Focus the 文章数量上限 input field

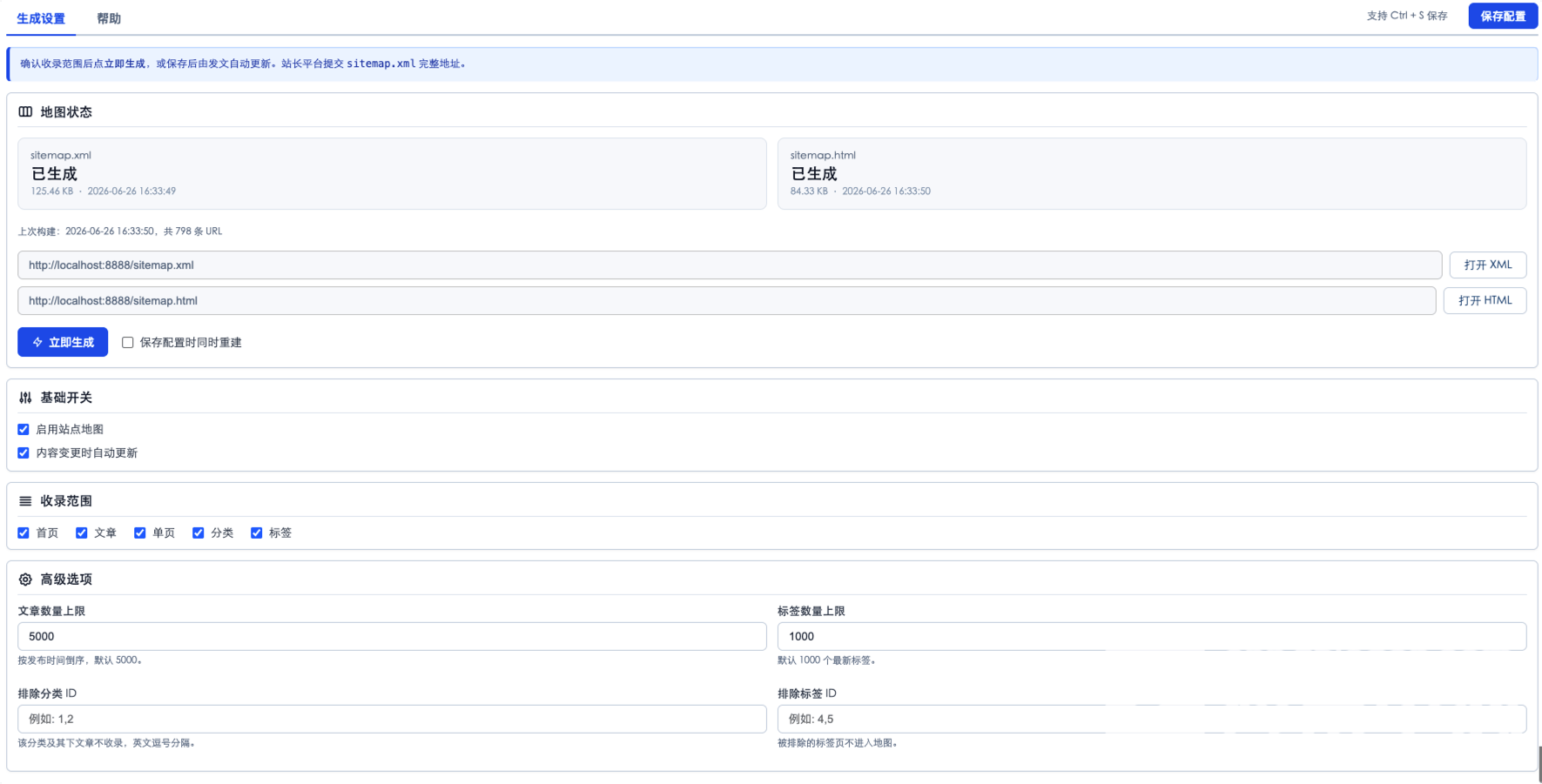[x=392, y=636]
